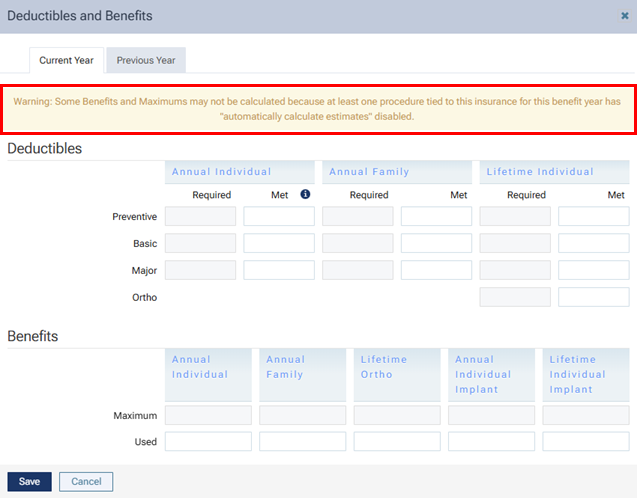Image resolution: width=637 pixels, height=498 pixels.
Task: Click Used field under Lifetime Ortho
Action: tap(397, 441)
